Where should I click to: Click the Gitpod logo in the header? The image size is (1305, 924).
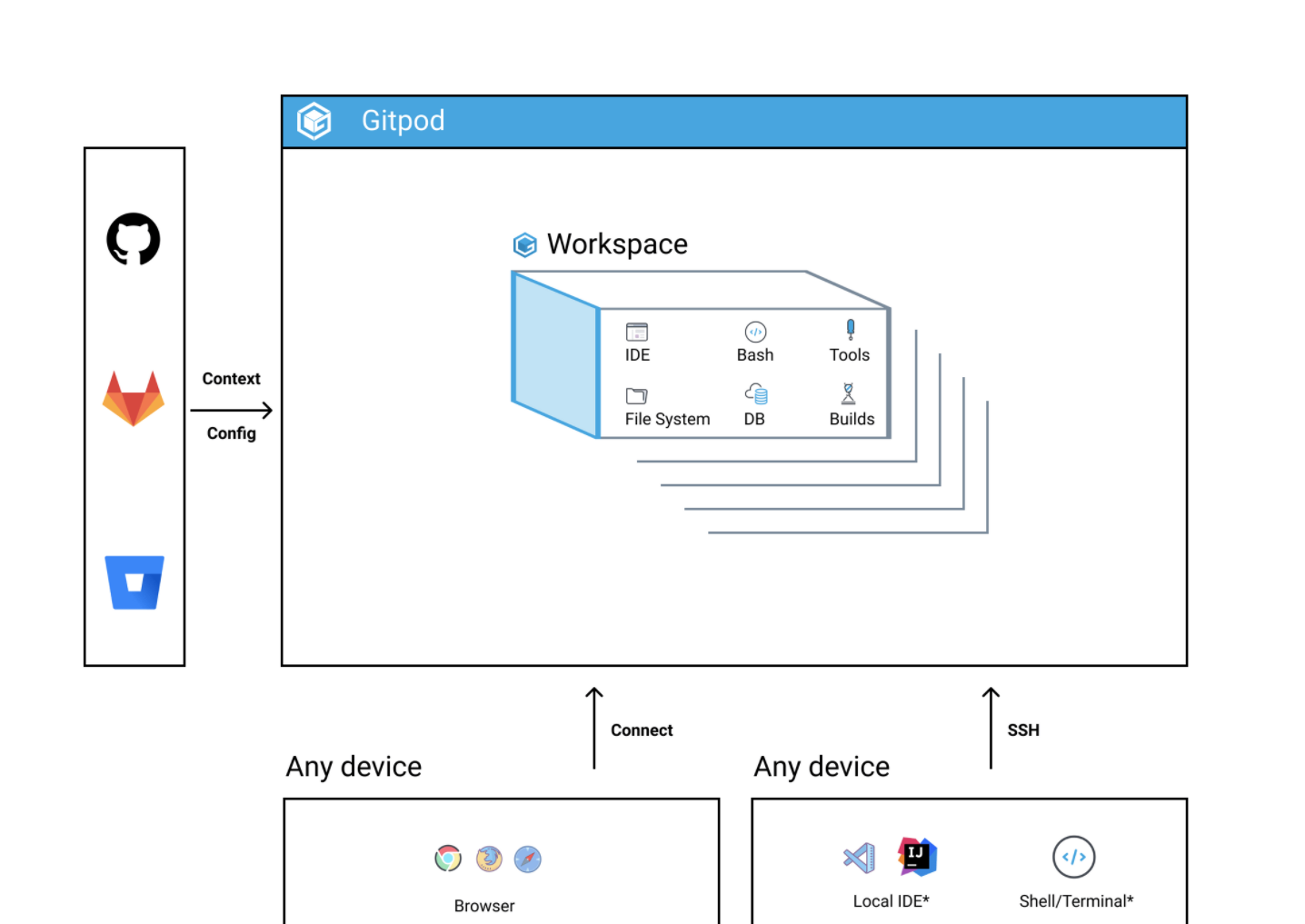(x=314, y=121)
